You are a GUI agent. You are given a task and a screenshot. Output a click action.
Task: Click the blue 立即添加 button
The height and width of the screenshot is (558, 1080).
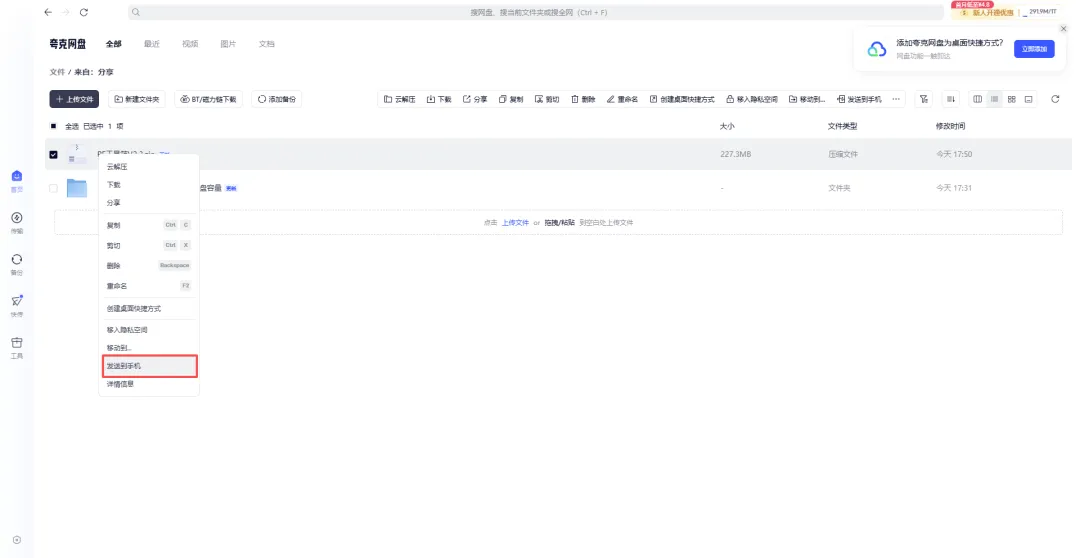1034,49
